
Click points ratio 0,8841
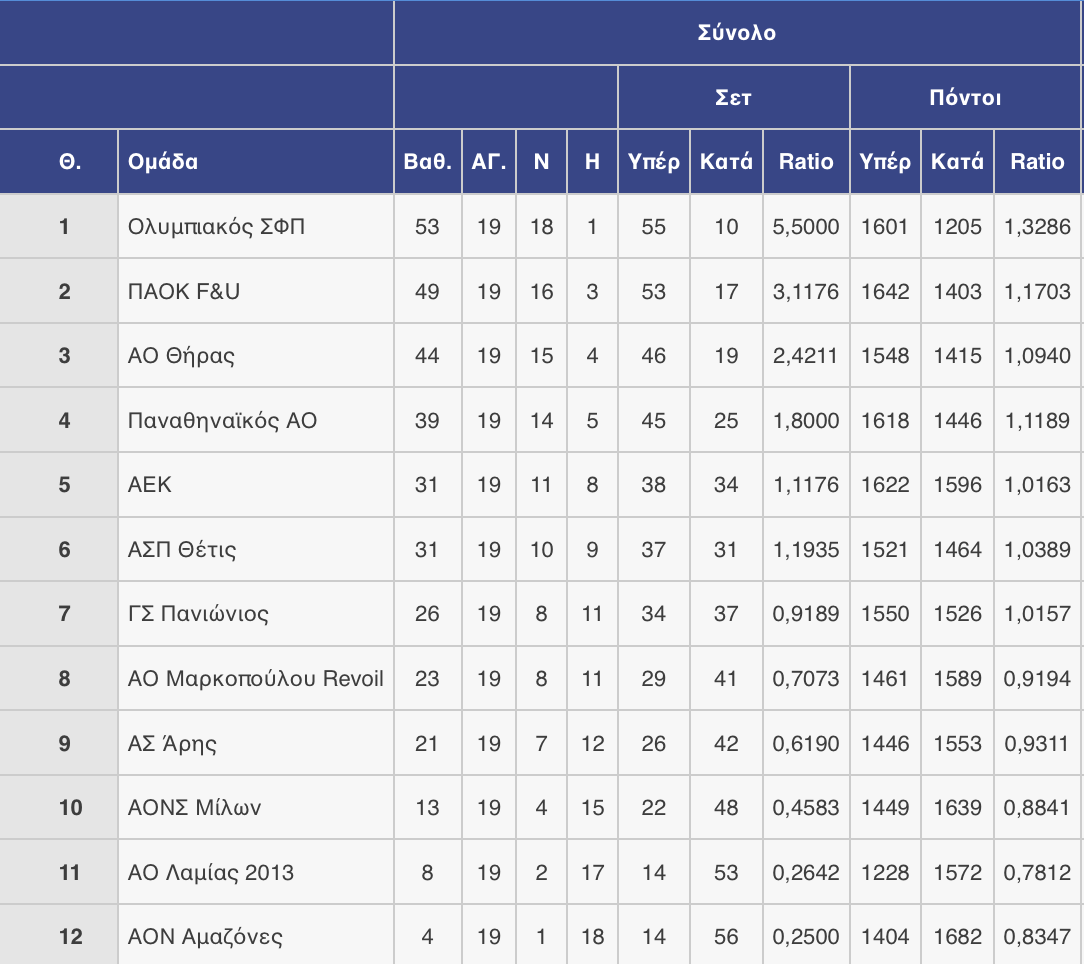tap(1037, 808)
